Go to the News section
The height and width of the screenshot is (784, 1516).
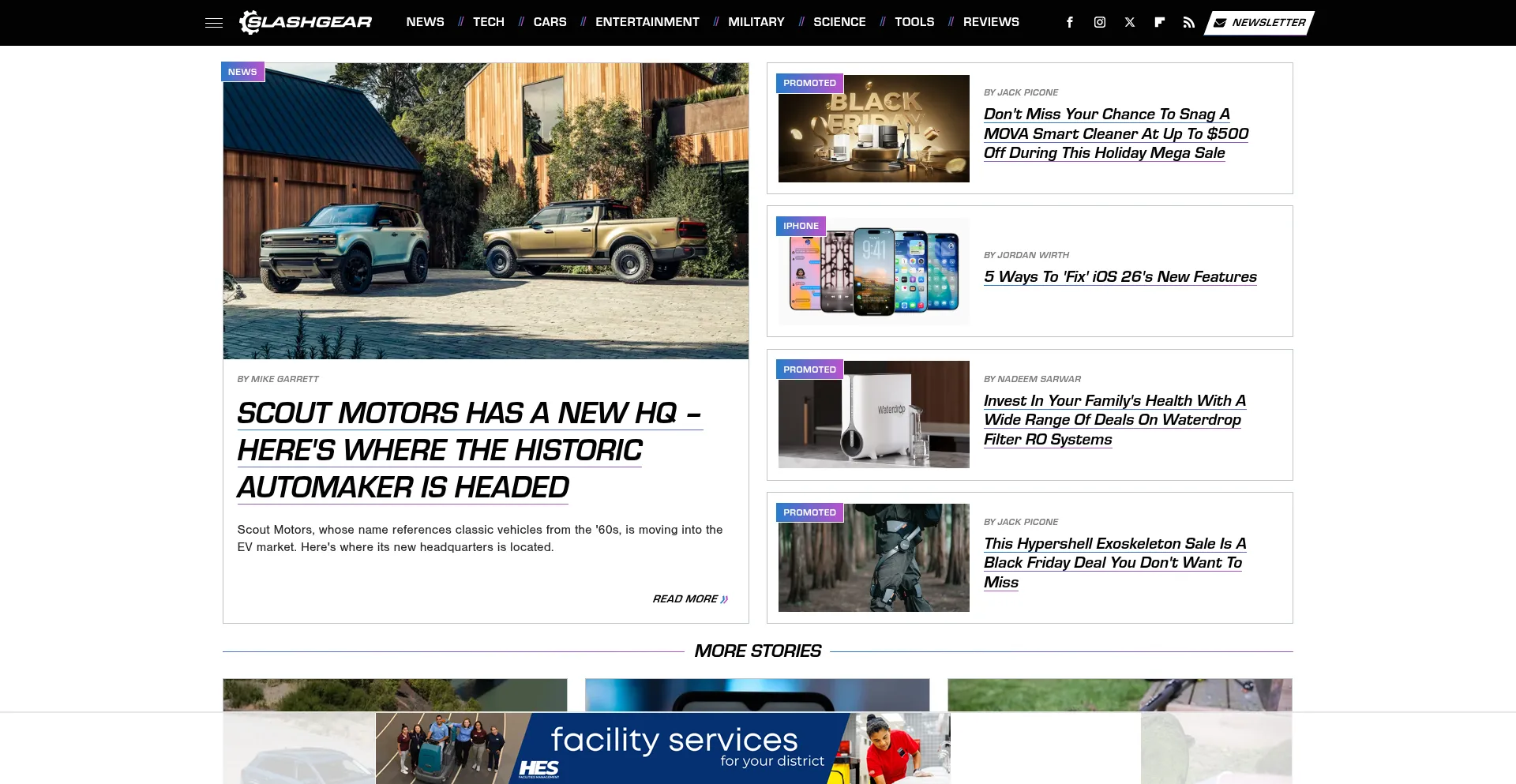pyautogui.click(x=425, y=22)
